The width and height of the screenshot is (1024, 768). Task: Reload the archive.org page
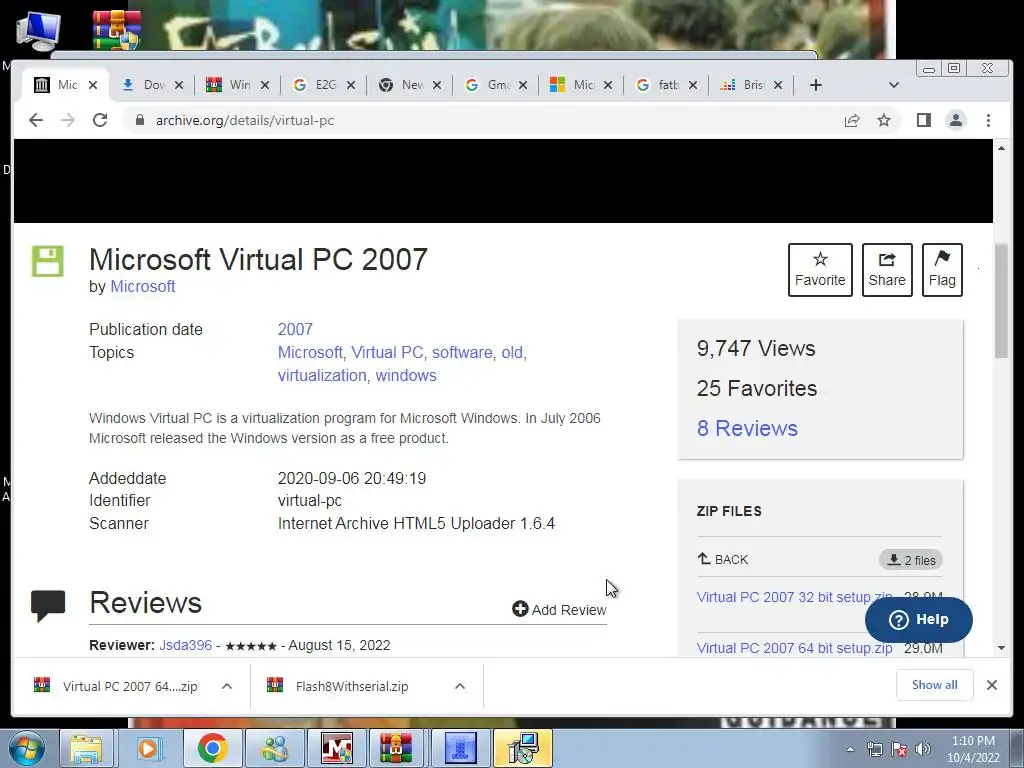click(100, 120)
